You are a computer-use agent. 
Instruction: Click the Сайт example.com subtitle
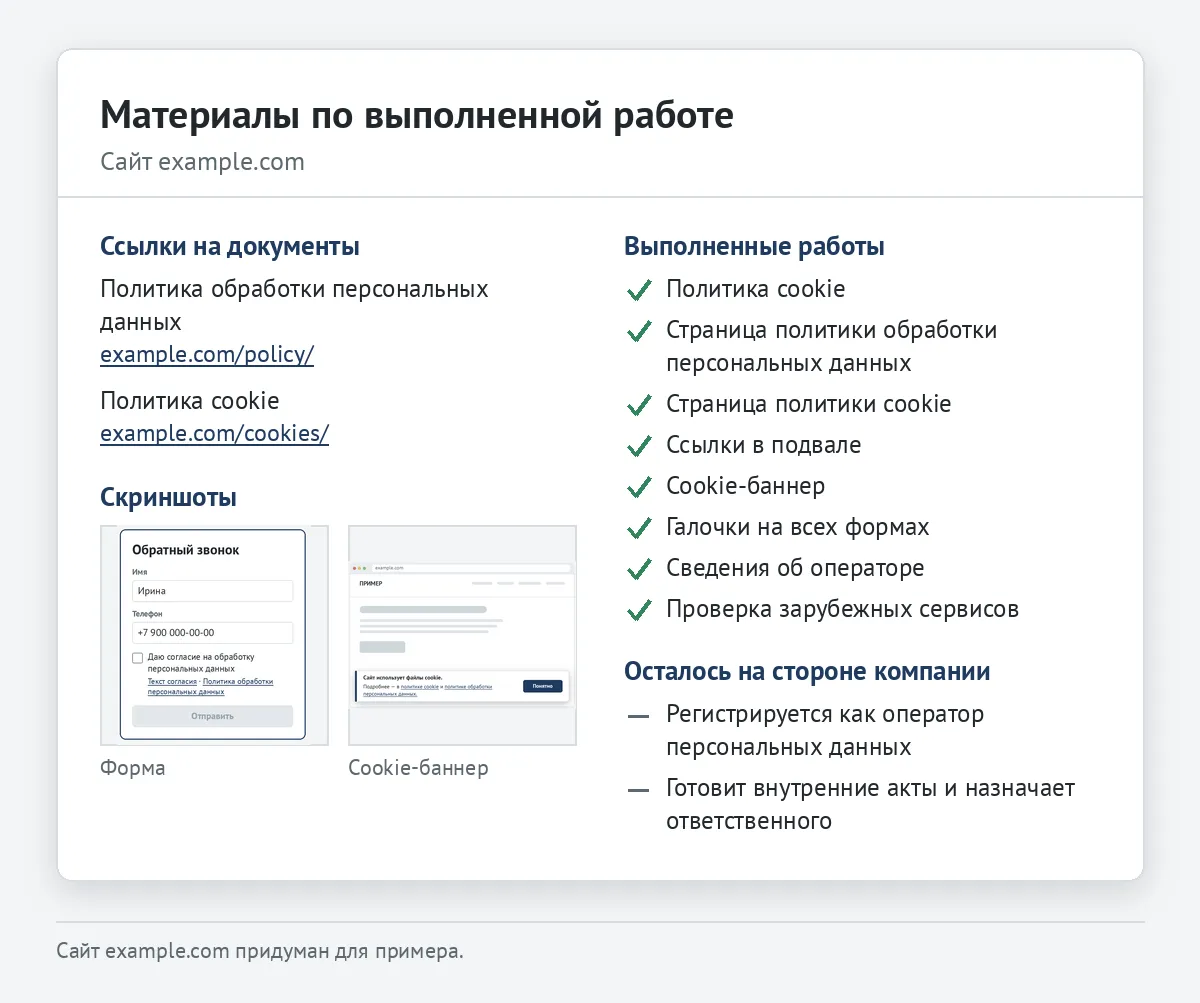point(202,162)
